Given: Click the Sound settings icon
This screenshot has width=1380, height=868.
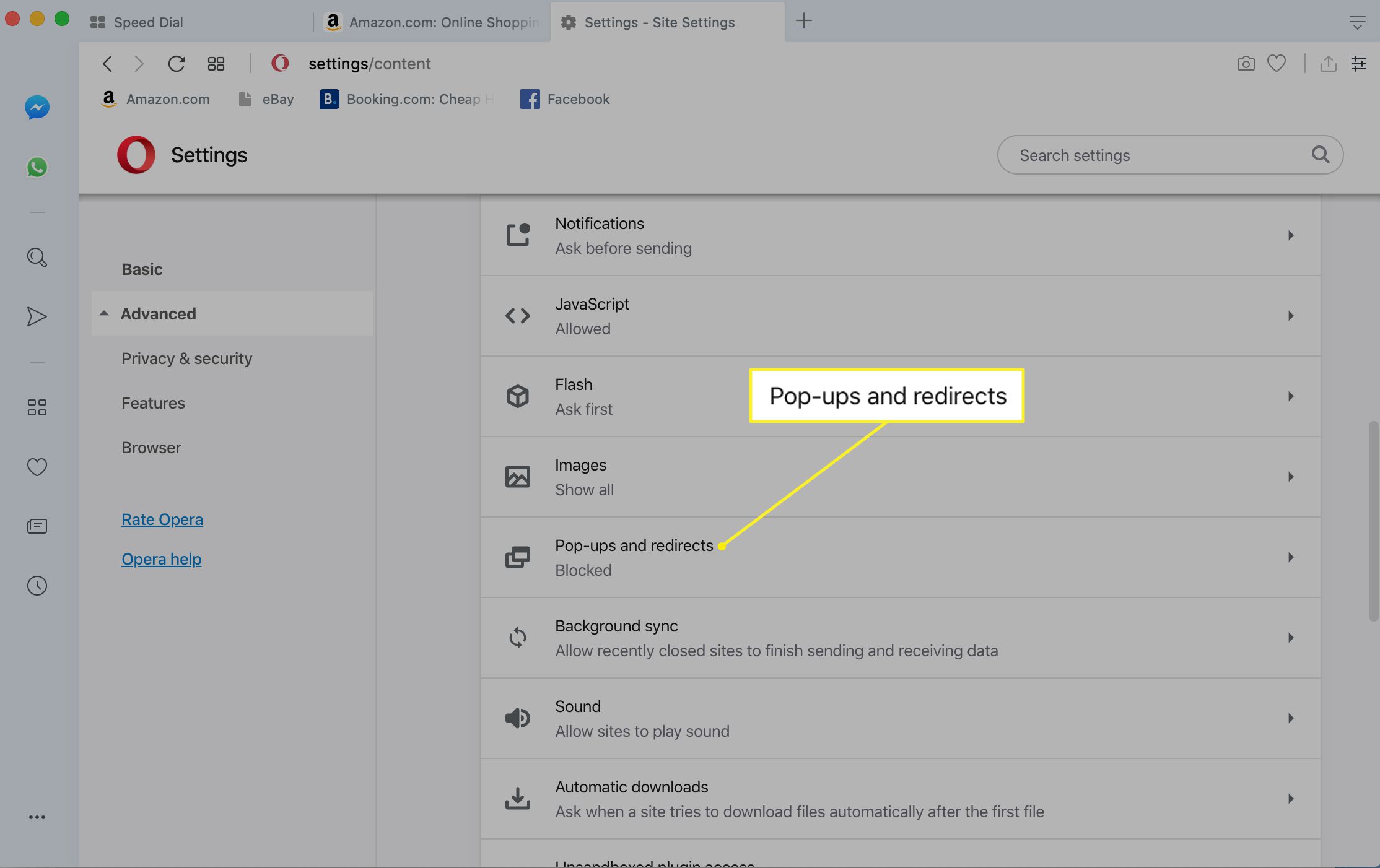Looking at the screenshot, I should 517,718.
